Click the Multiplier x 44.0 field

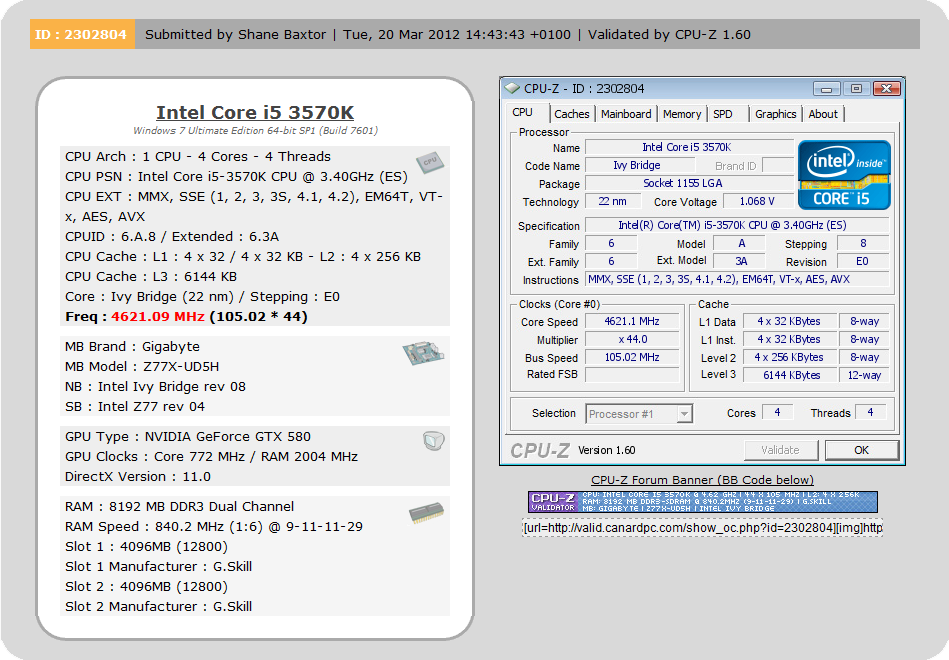[632, 340]
